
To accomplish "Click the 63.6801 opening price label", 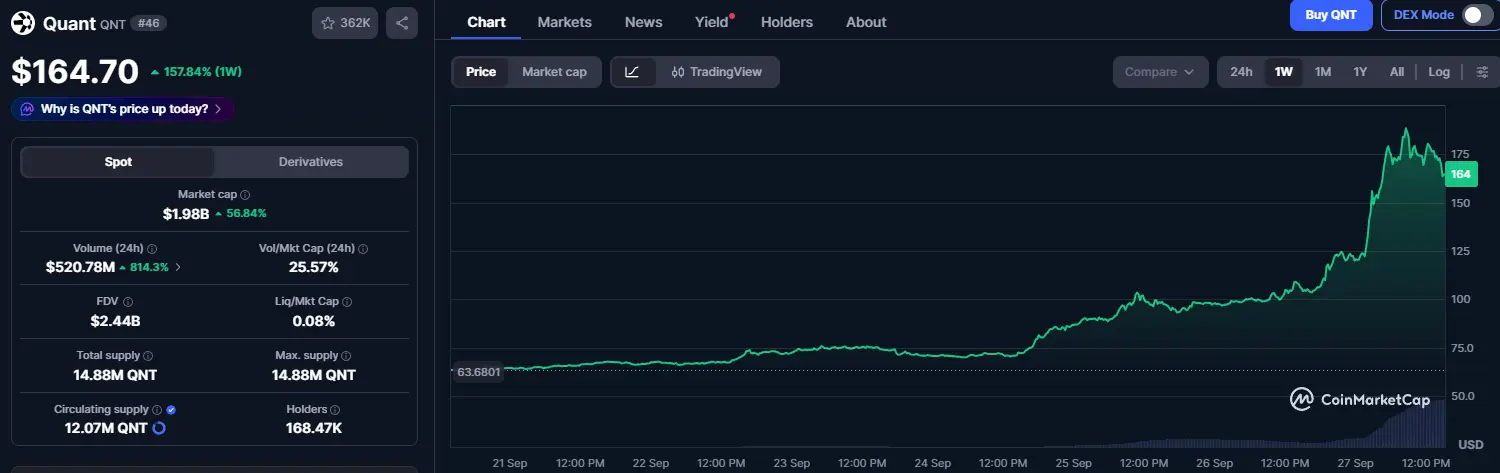I will click(477, 371).
